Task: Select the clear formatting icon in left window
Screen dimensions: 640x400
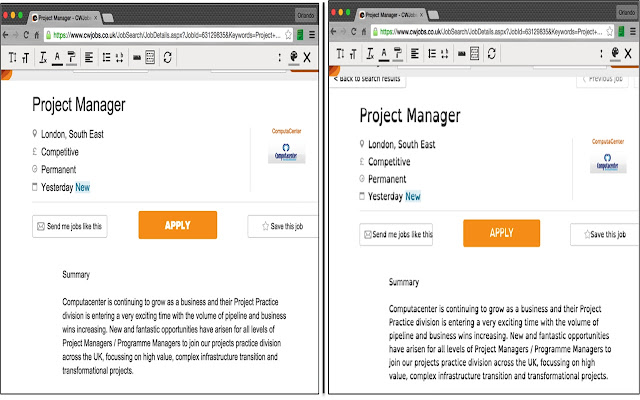Action: (x=43, y=58)
